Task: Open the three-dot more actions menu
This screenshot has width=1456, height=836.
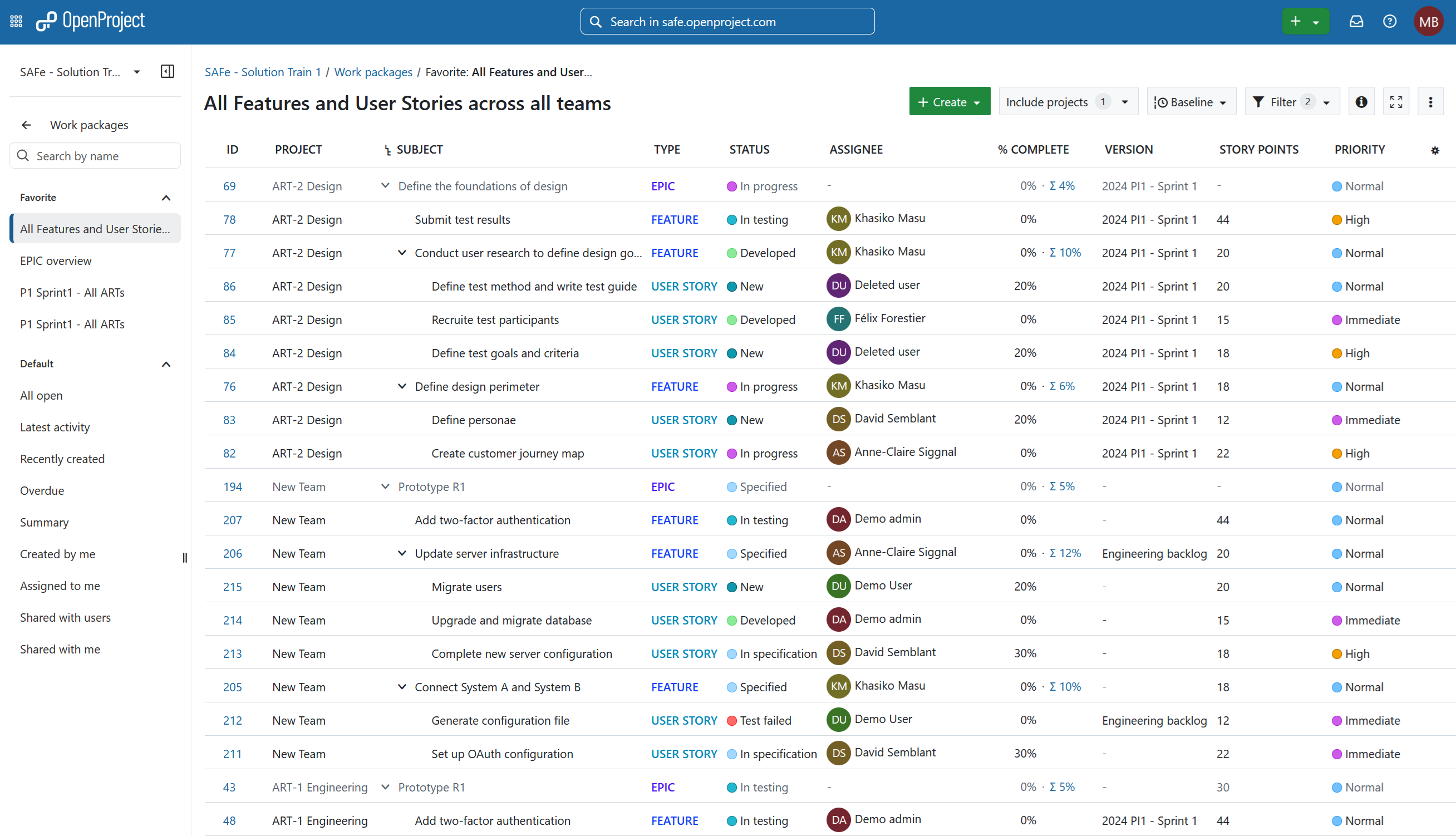Action: coord(1430,102)
